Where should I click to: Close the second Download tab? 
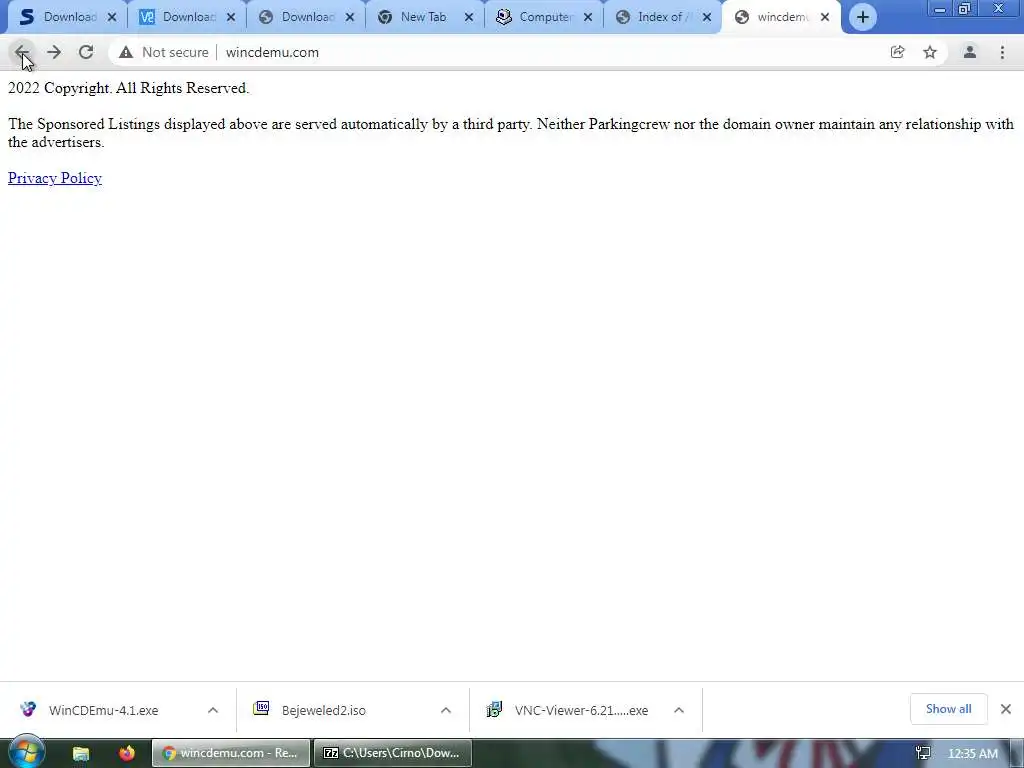click(231, 17)
